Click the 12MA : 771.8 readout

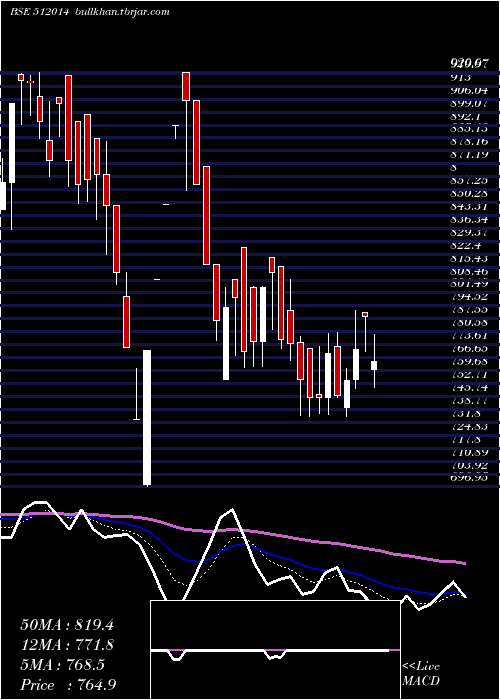67,645
